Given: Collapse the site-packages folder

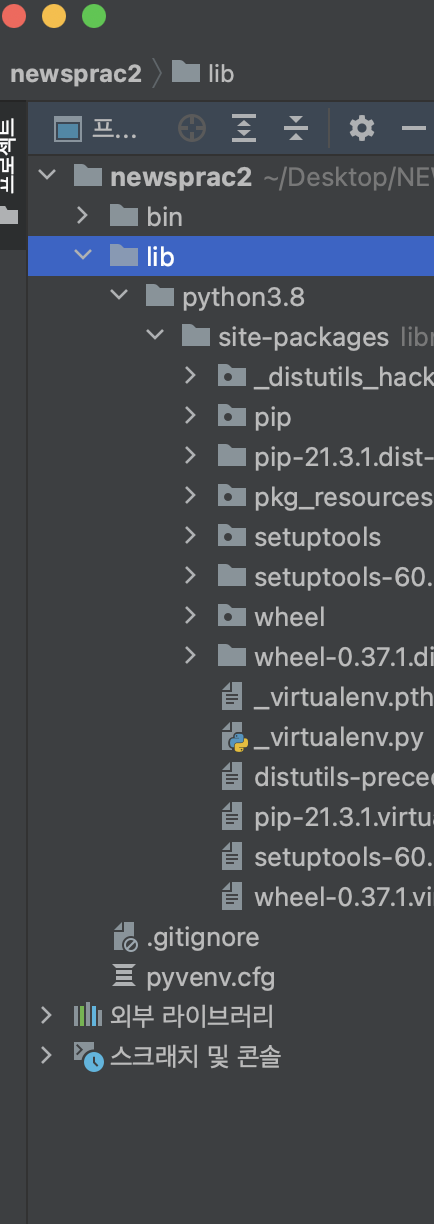Looking at the screenshot, I should tap(155, 336).
